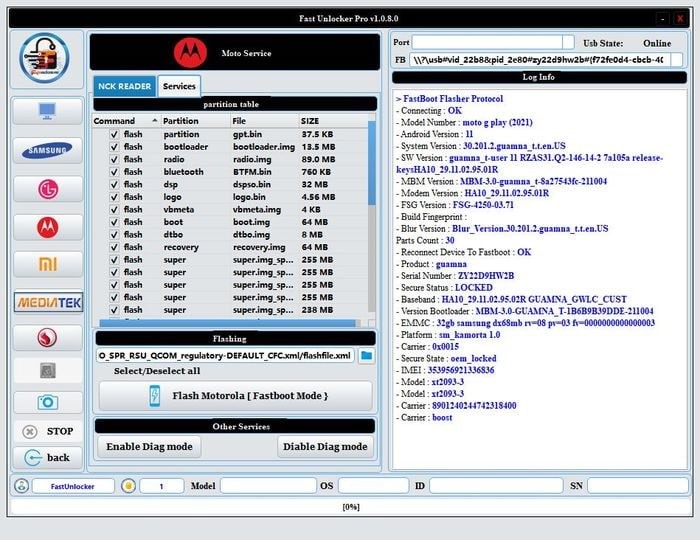Select the LG brand icon
This screenshot has width=700, height=540.
(x=47, y=189)
